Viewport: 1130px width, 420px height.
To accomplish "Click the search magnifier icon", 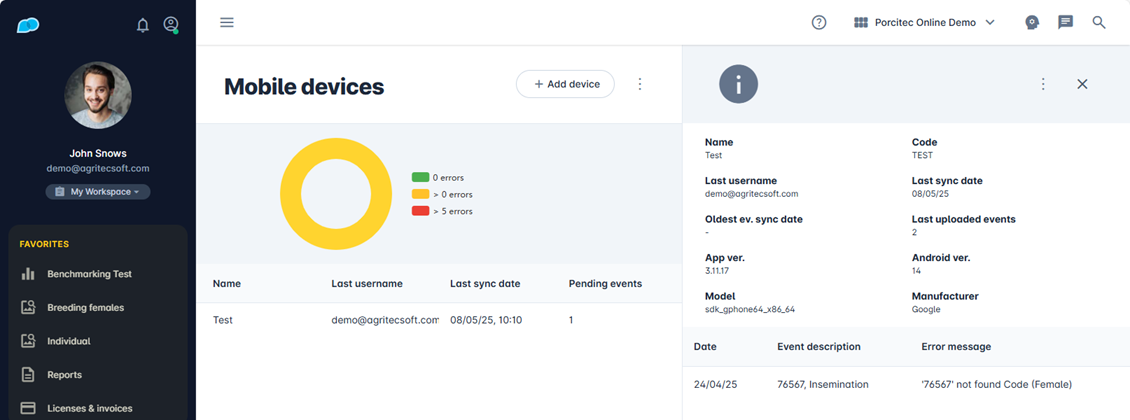I will pos(1099,22).
